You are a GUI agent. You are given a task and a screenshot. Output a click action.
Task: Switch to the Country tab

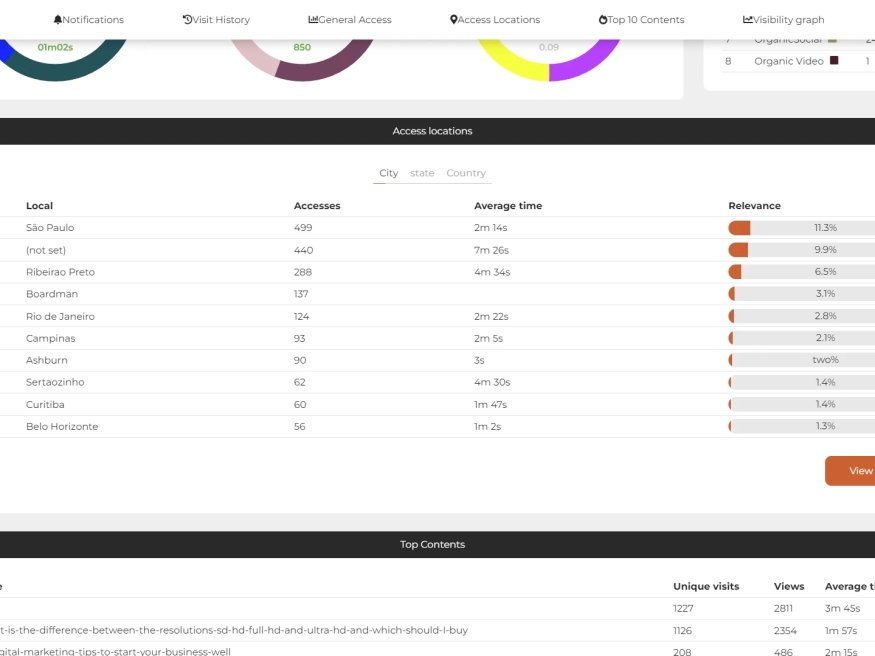(466, 172)
